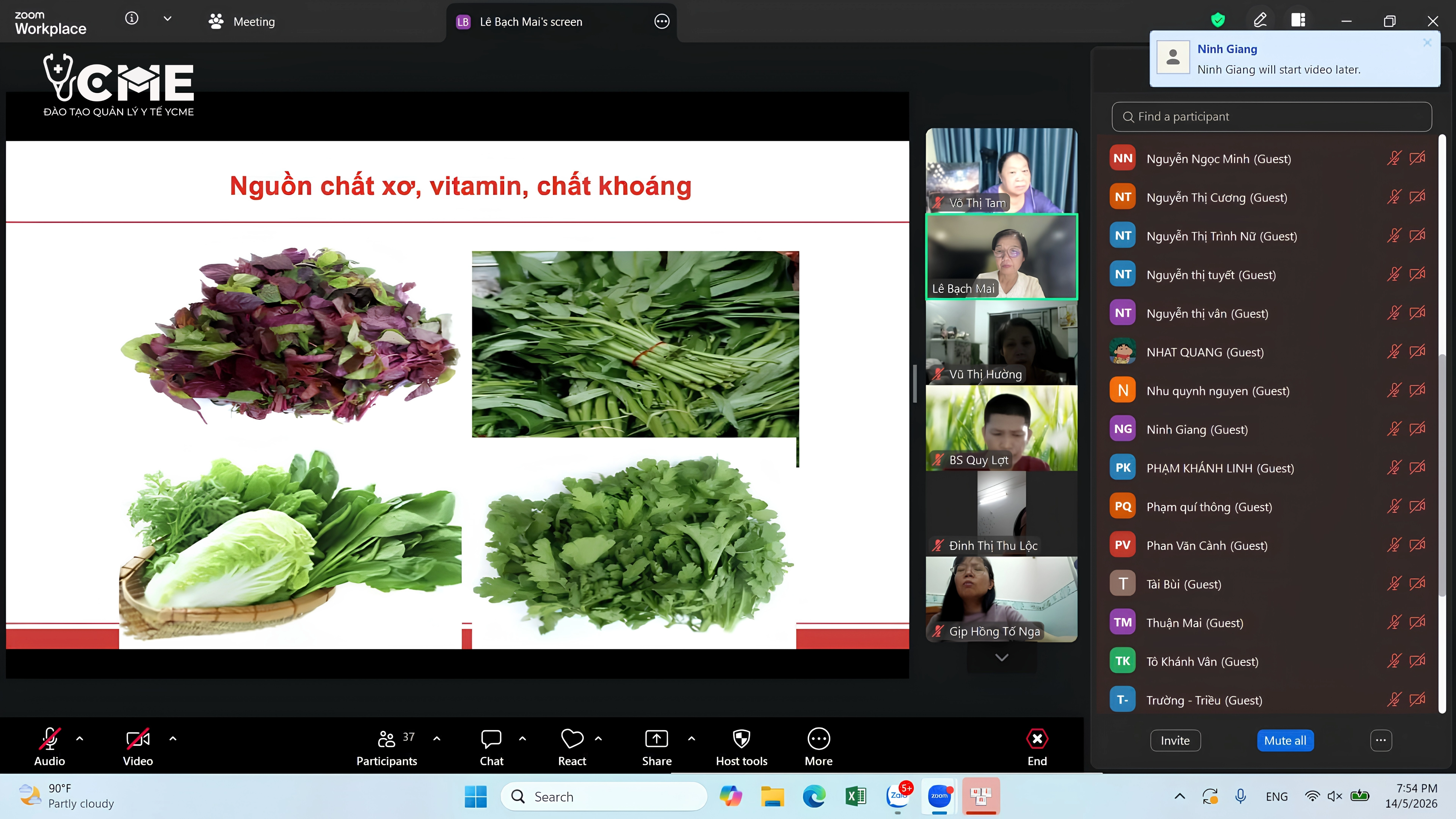Expand share options caret
The image size is (1456, 819).
691,738
